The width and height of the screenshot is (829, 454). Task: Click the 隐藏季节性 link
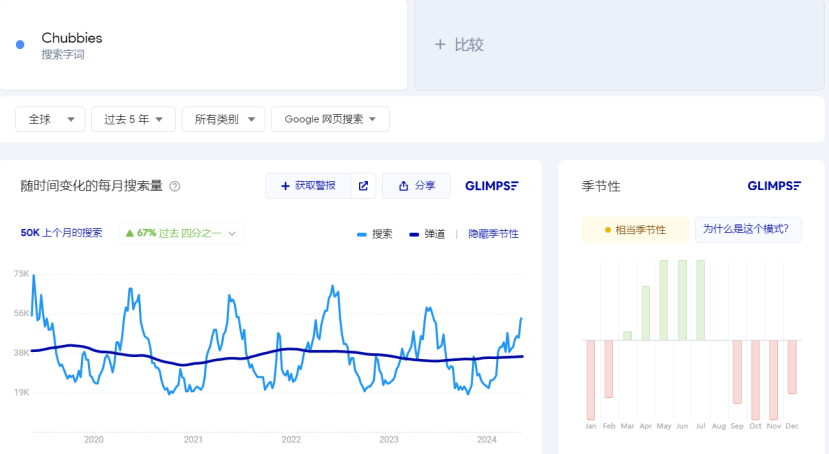(493, 234)
